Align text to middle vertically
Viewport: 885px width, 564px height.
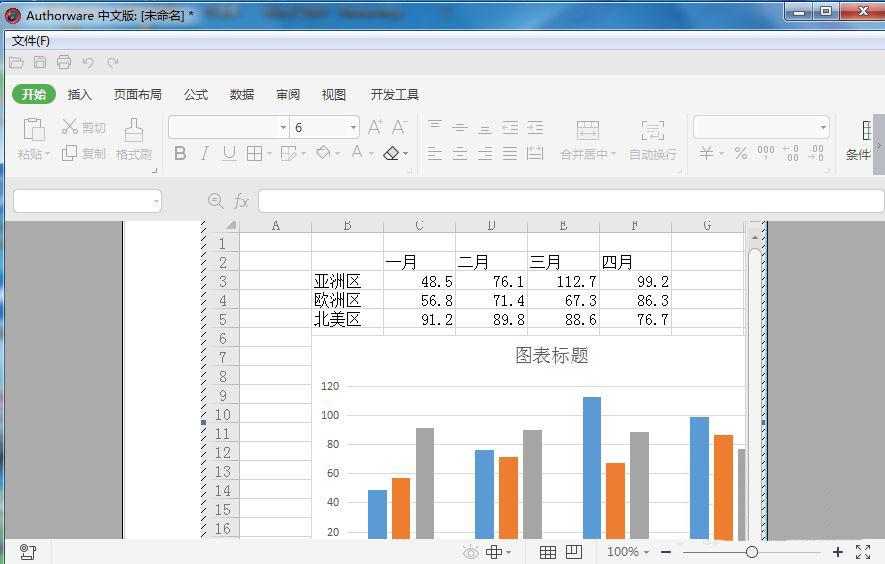click(460, 128)
